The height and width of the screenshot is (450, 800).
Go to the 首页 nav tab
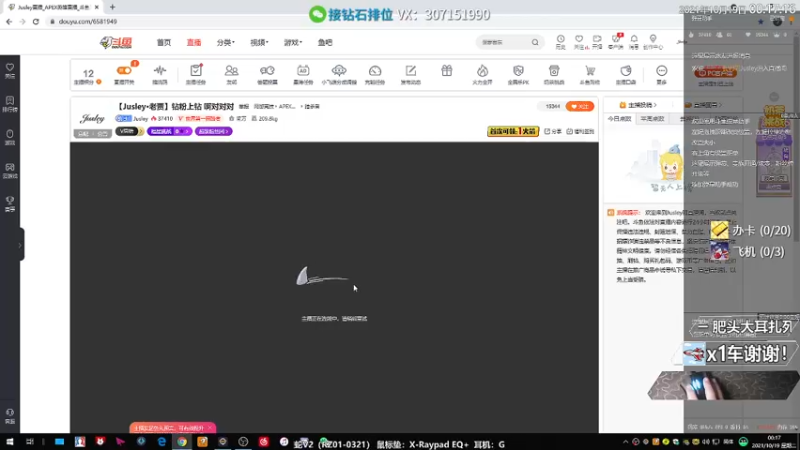(164, 42)
